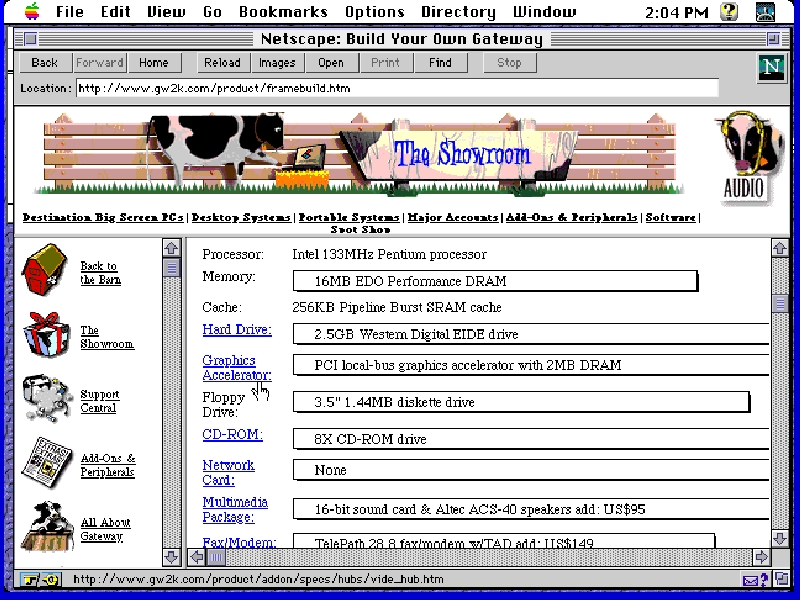Follow the Fax/Modem link
The image size is (800, 600).
[239, 542]
